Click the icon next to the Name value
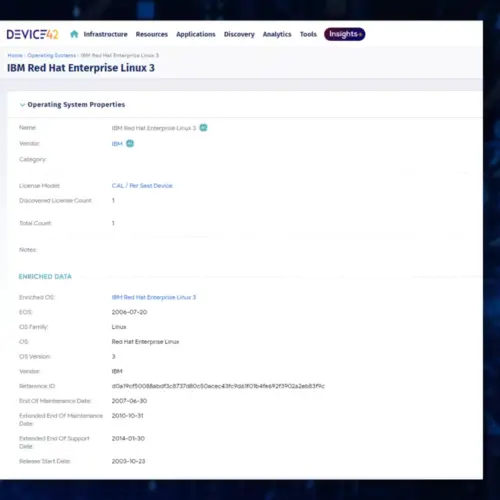500x500 pixels. coord(203,128)
